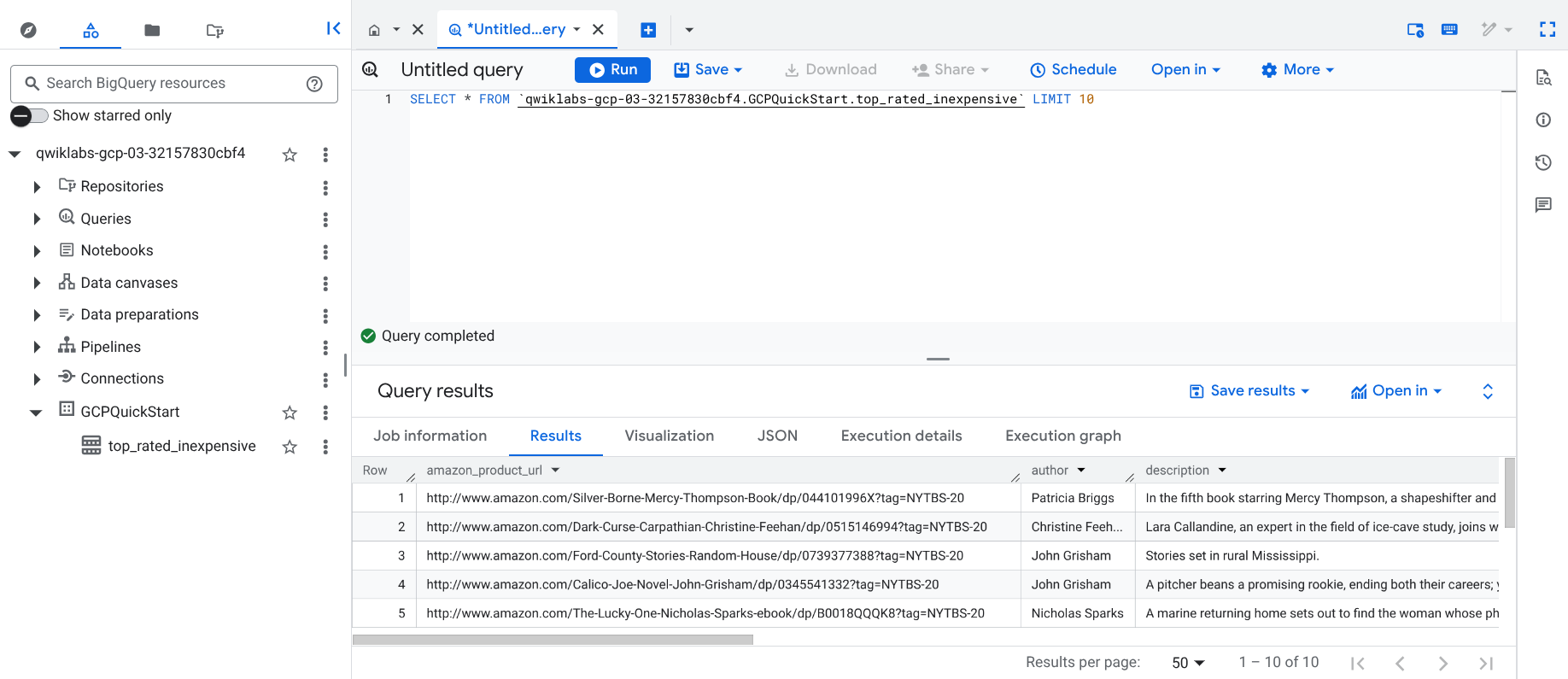Star the top_rated_inexpensive table

click(x=290, y=447)
